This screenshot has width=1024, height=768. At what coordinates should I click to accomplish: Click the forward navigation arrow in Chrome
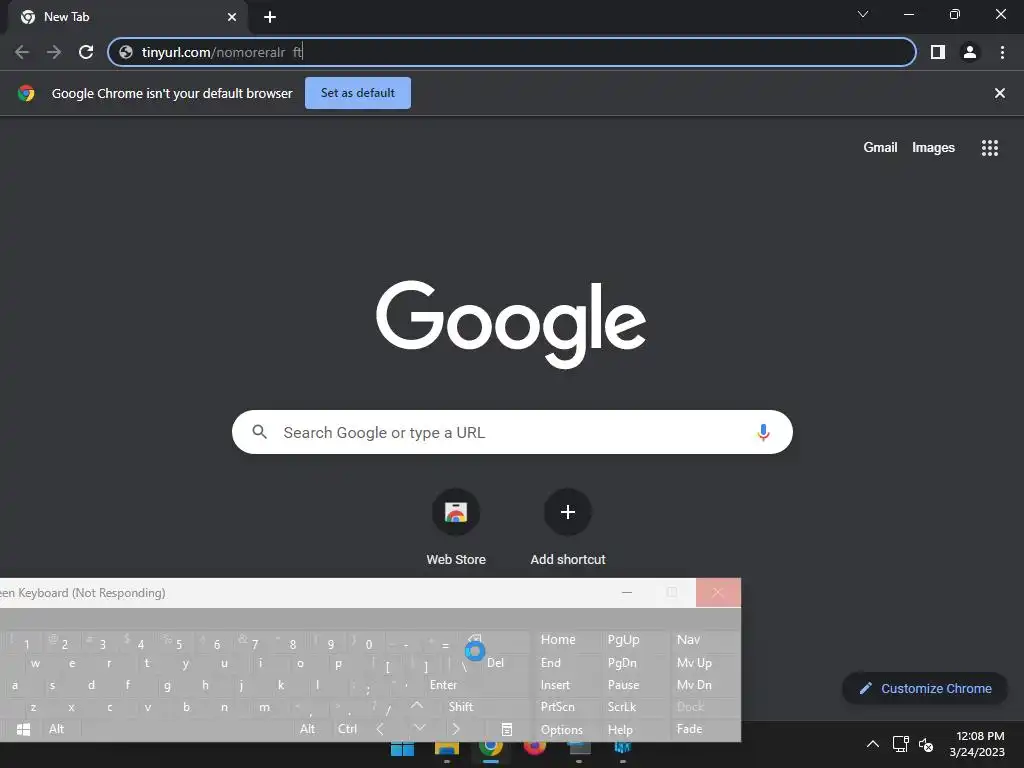[54, 52]
